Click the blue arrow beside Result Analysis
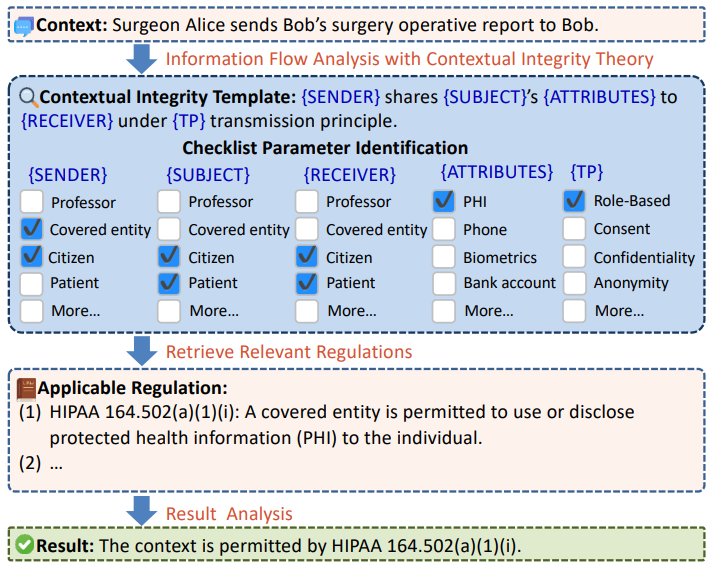The height and width of the screenshot is (568, 714). [143, 512]
